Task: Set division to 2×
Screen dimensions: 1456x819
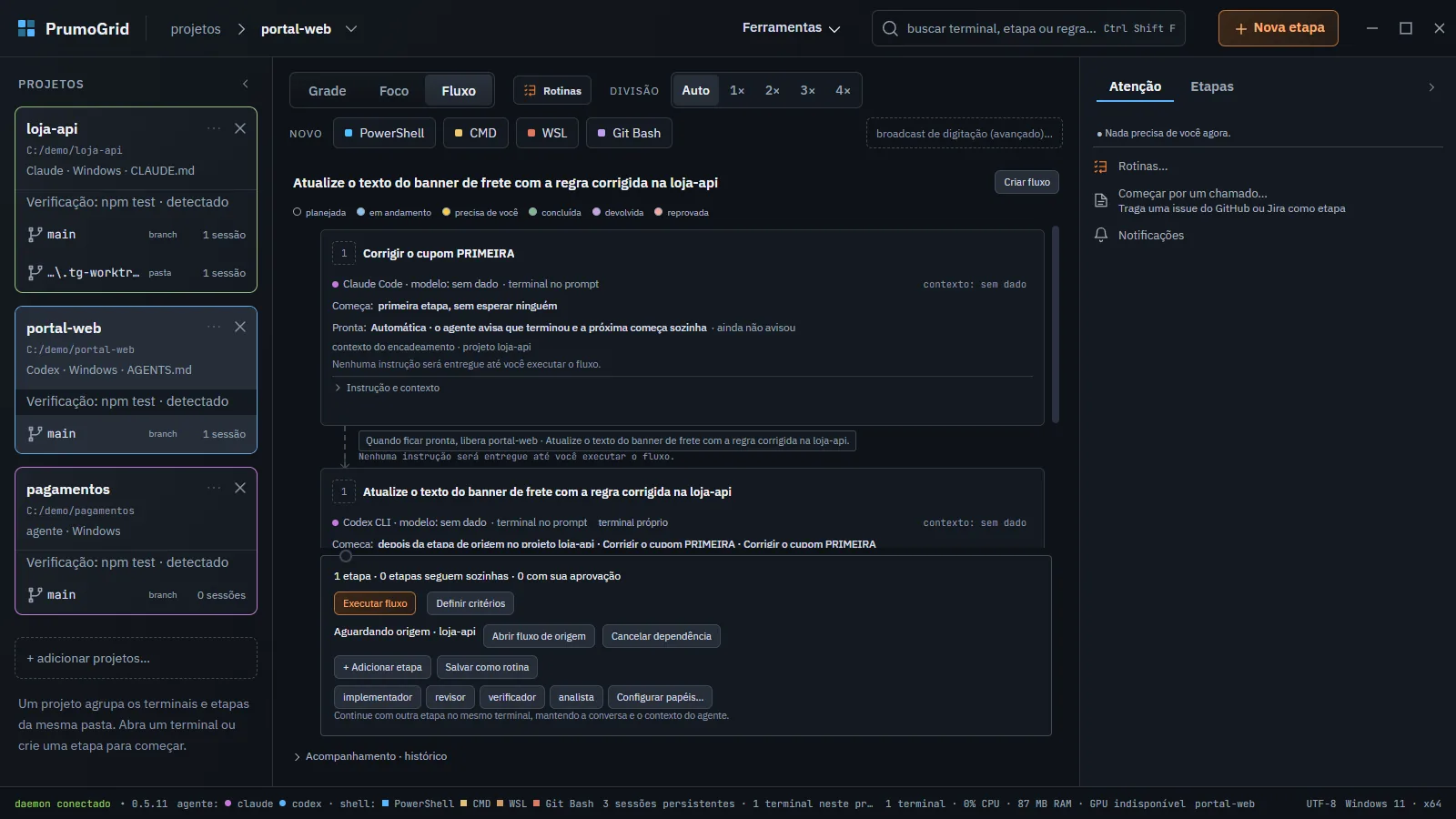Action: click(x=773, y=90)
